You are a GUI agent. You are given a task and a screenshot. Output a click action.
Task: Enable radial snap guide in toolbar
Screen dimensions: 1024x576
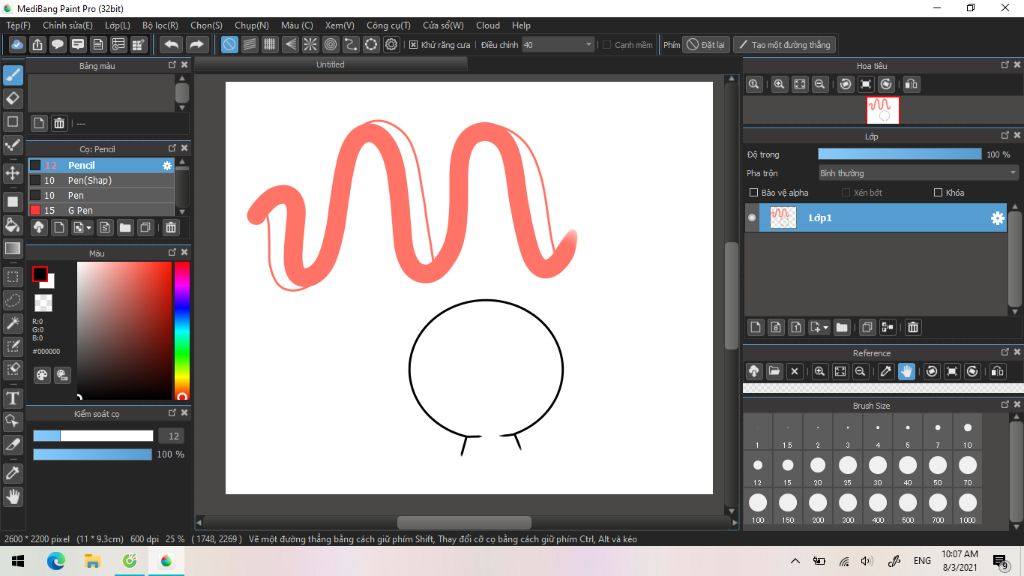[x=310, y=45]
